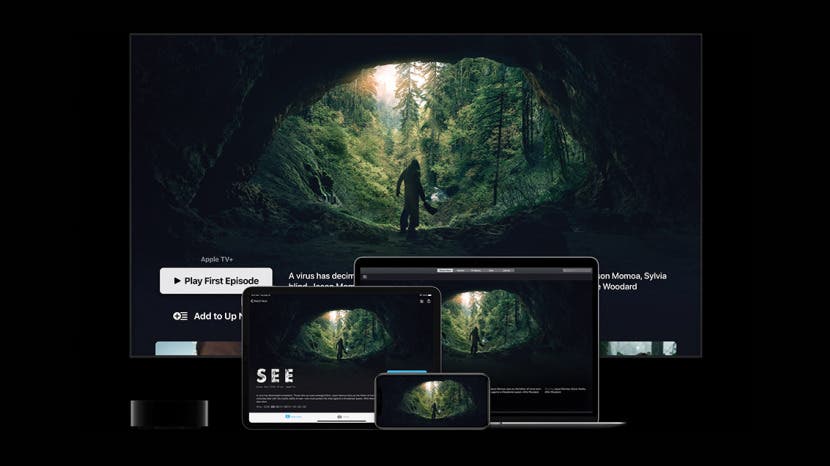This screenshot has height=466, width=830.
Task: Tap the blue Watch Now tab in the iPad's bottom bar
Action: click(293, 417)
